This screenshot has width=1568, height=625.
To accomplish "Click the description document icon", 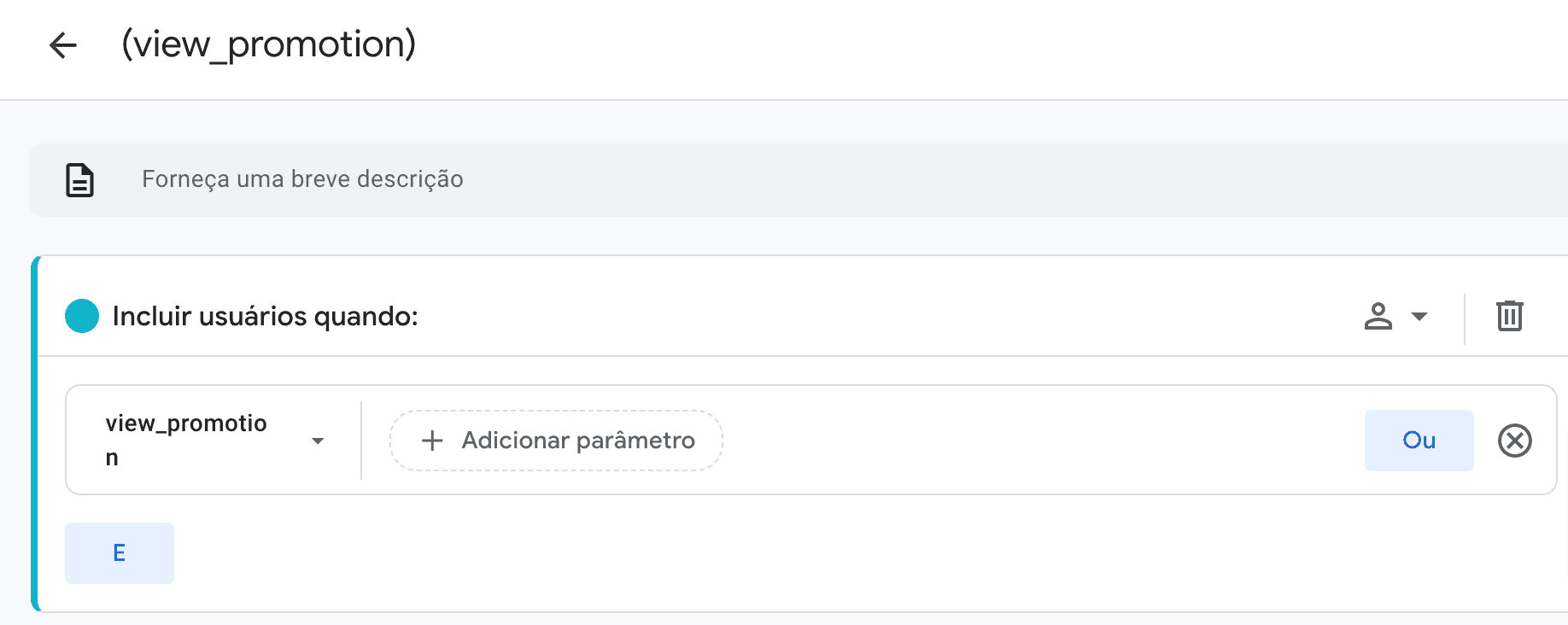I will (80, 180).
